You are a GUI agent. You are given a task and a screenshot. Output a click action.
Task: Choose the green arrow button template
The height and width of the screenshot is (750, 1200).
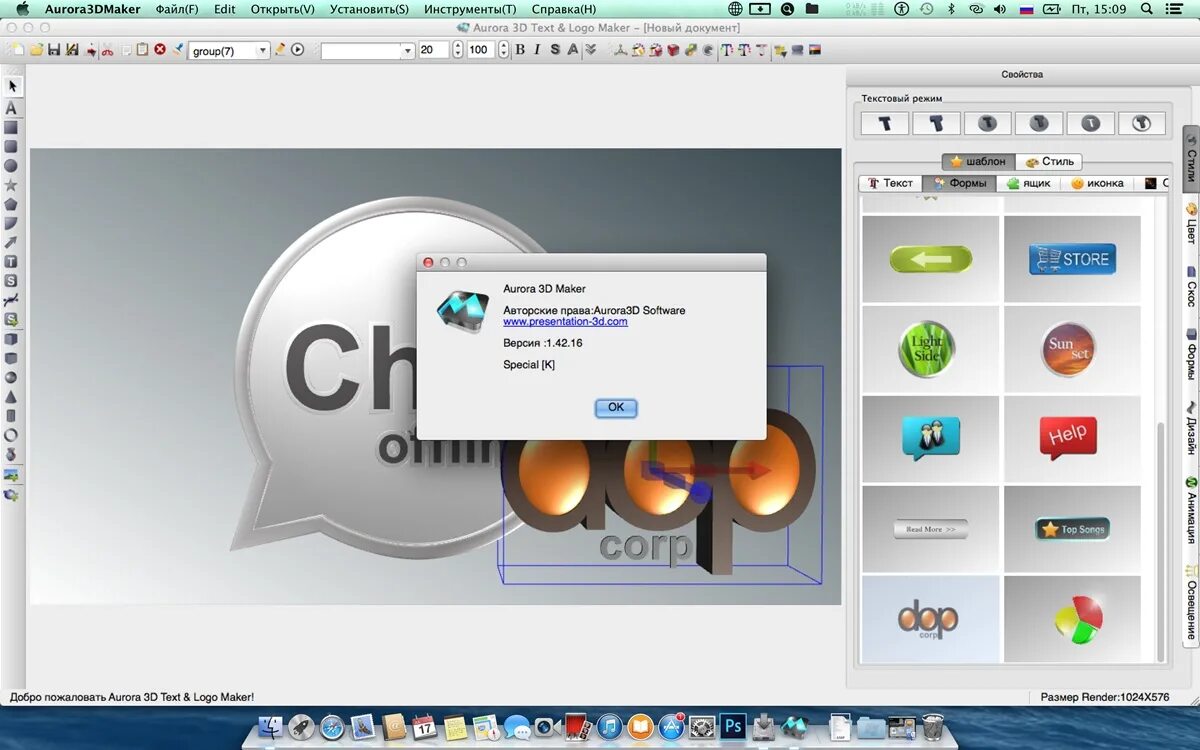[931, 259]
